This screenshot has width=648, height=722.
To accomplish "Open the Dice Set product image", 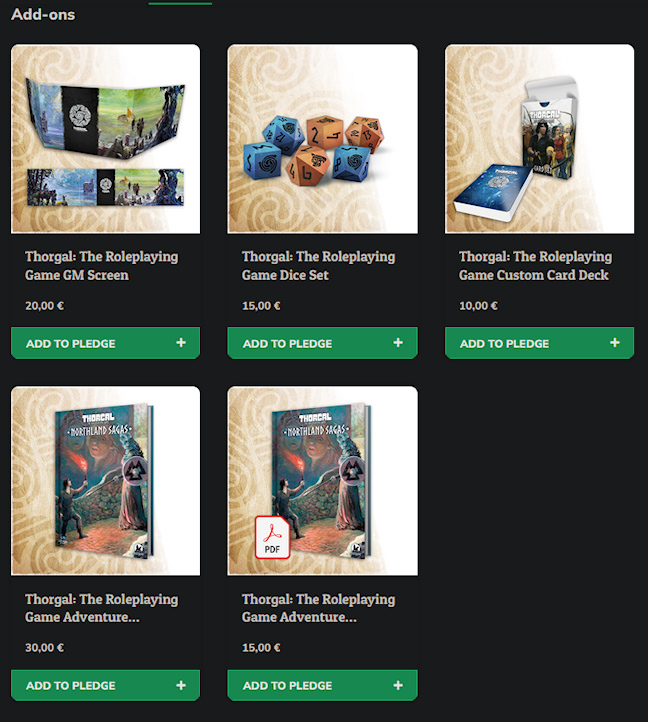I will (x=322, y=139).
